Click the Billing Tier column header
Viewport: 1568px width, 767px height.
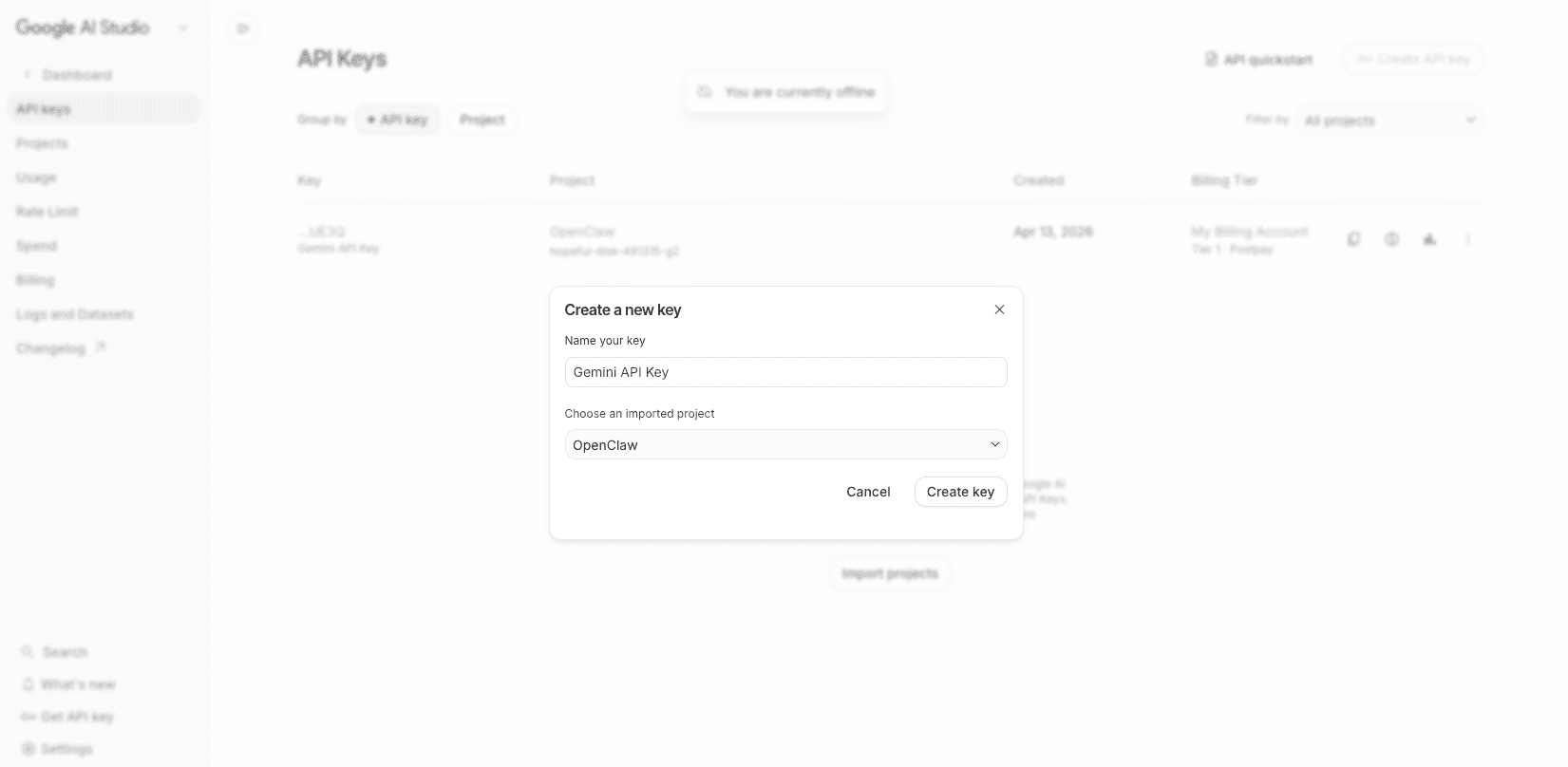click(1224, 180)
